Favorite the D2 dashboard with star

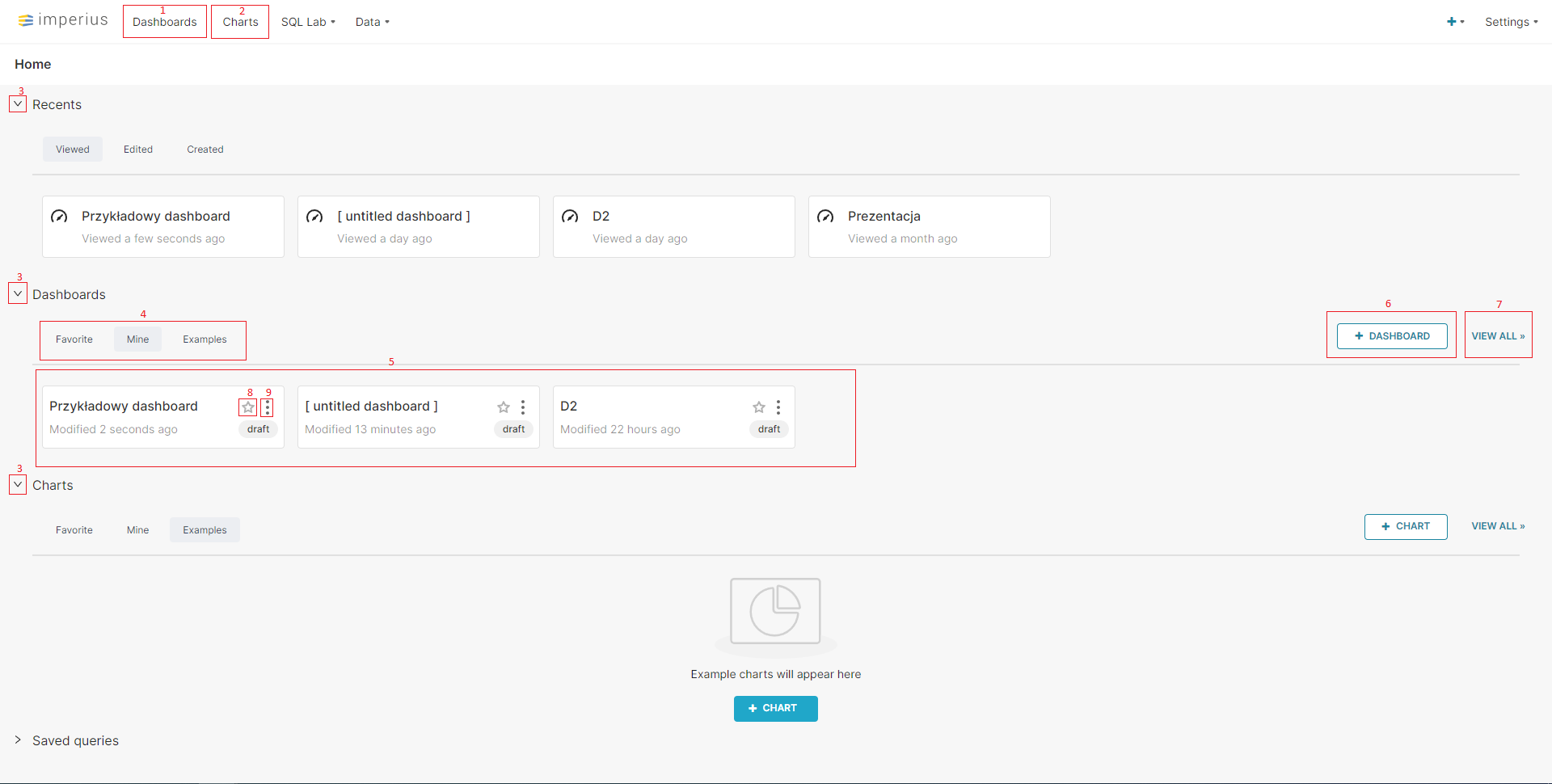(x=759, y=407)
